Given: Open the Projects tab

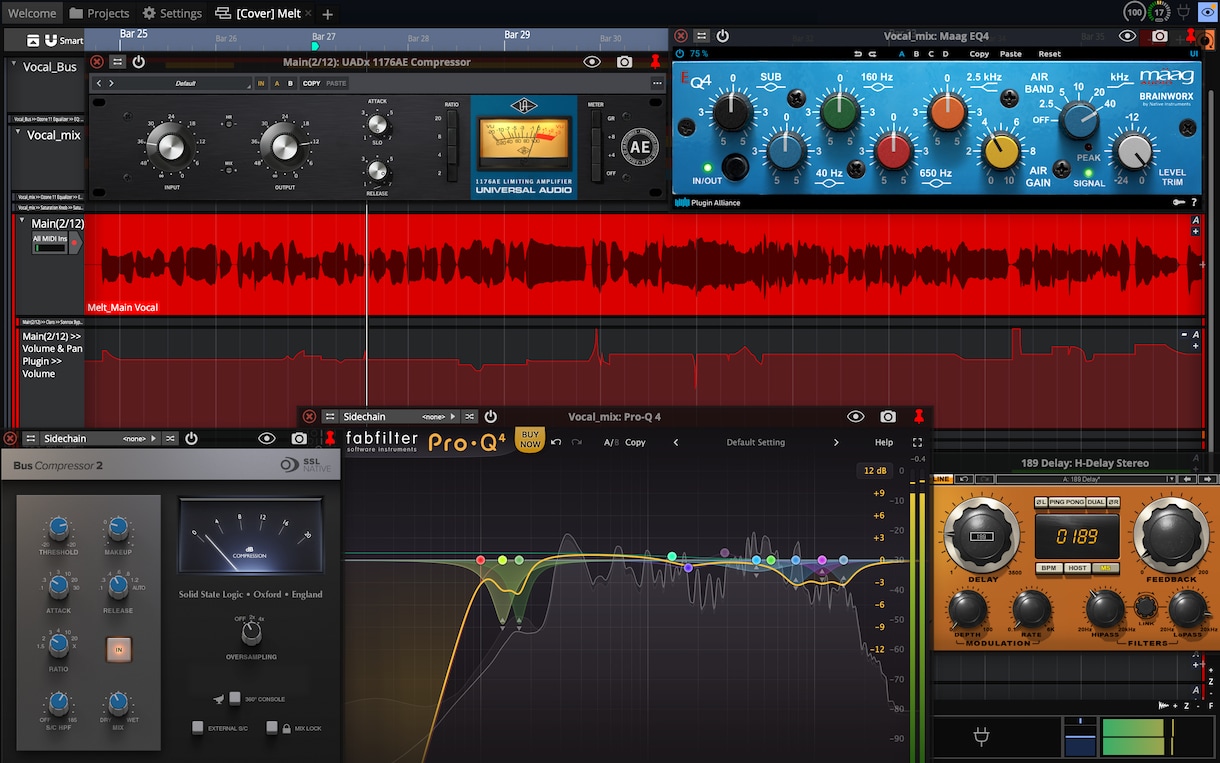Looking at the screenshot, I should pos(100,13).
